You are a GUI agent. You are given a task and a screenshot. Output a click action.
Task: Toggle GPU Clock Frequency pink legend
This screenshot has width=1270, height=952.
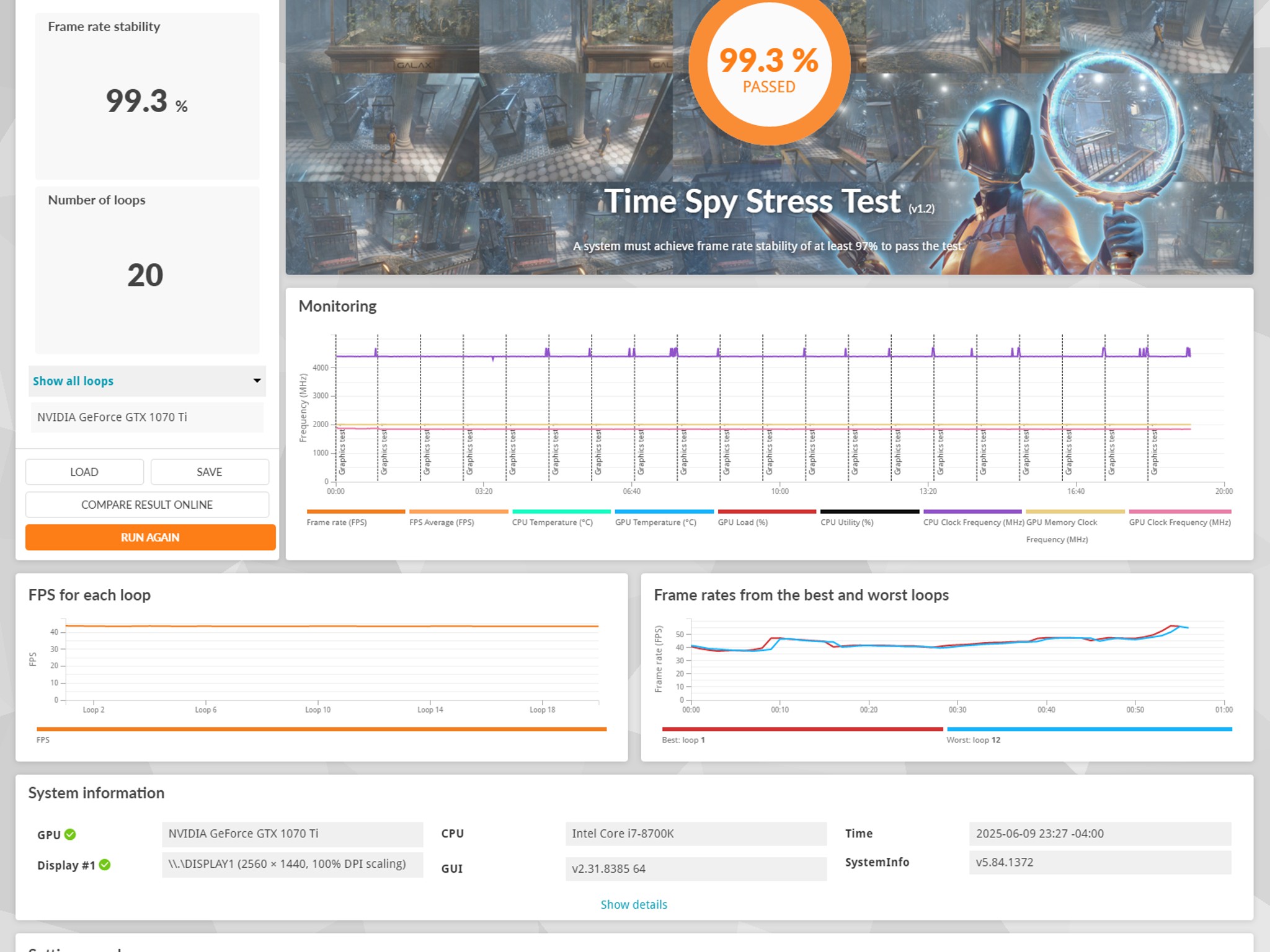[x=1179, y=512]
